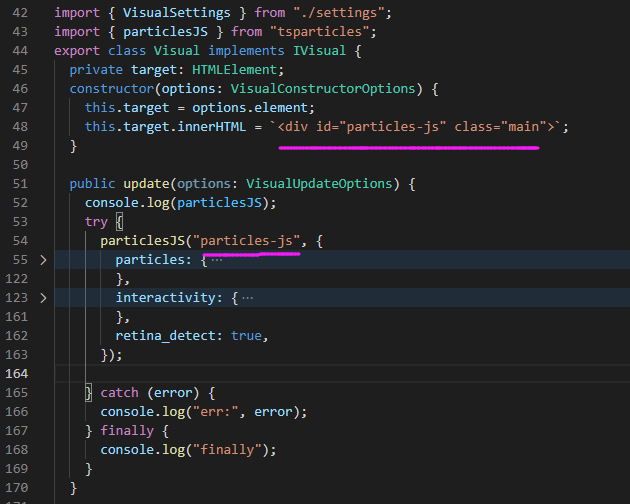Click the finally keyword on line 167
Image resolution: width=630 pixels, height=504 pixels.
(127, 430)
